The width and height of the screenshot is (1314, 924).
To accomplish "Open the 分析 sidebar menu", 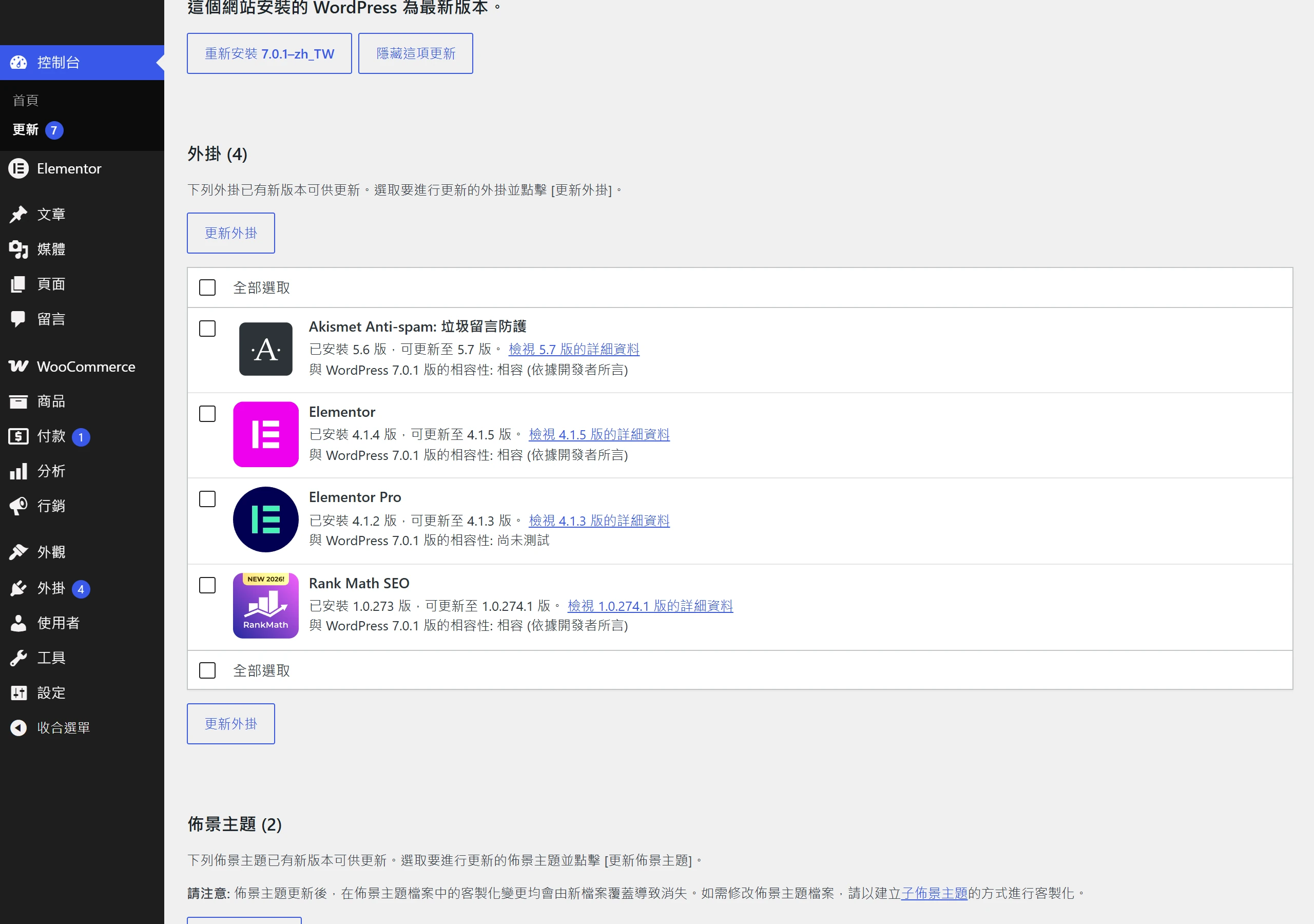I will [x=82, y=471].
